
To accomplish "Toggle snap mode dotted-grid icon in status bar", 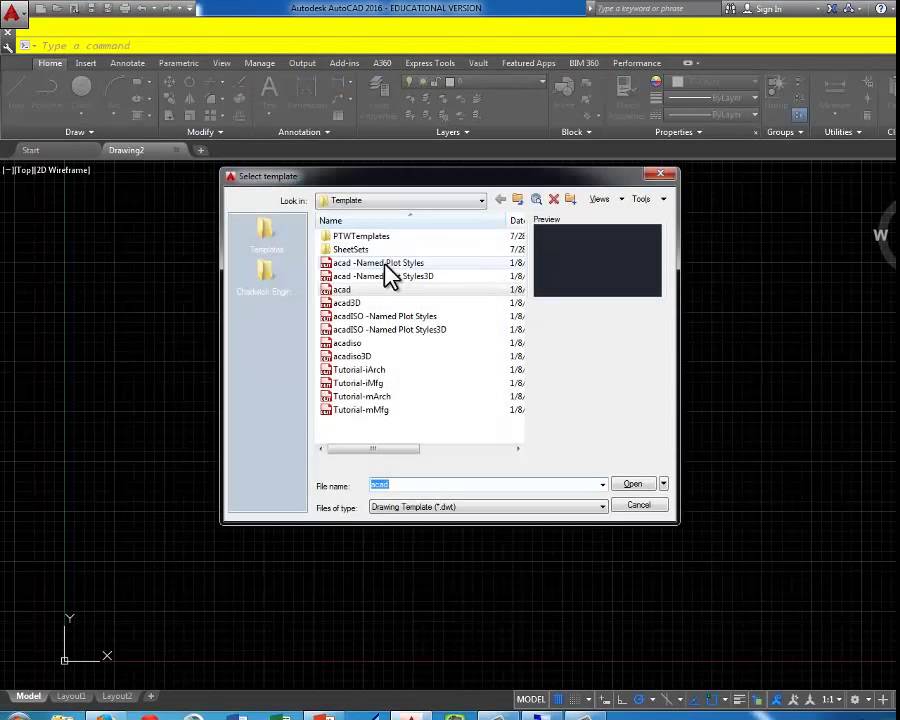I will point(574,699).
